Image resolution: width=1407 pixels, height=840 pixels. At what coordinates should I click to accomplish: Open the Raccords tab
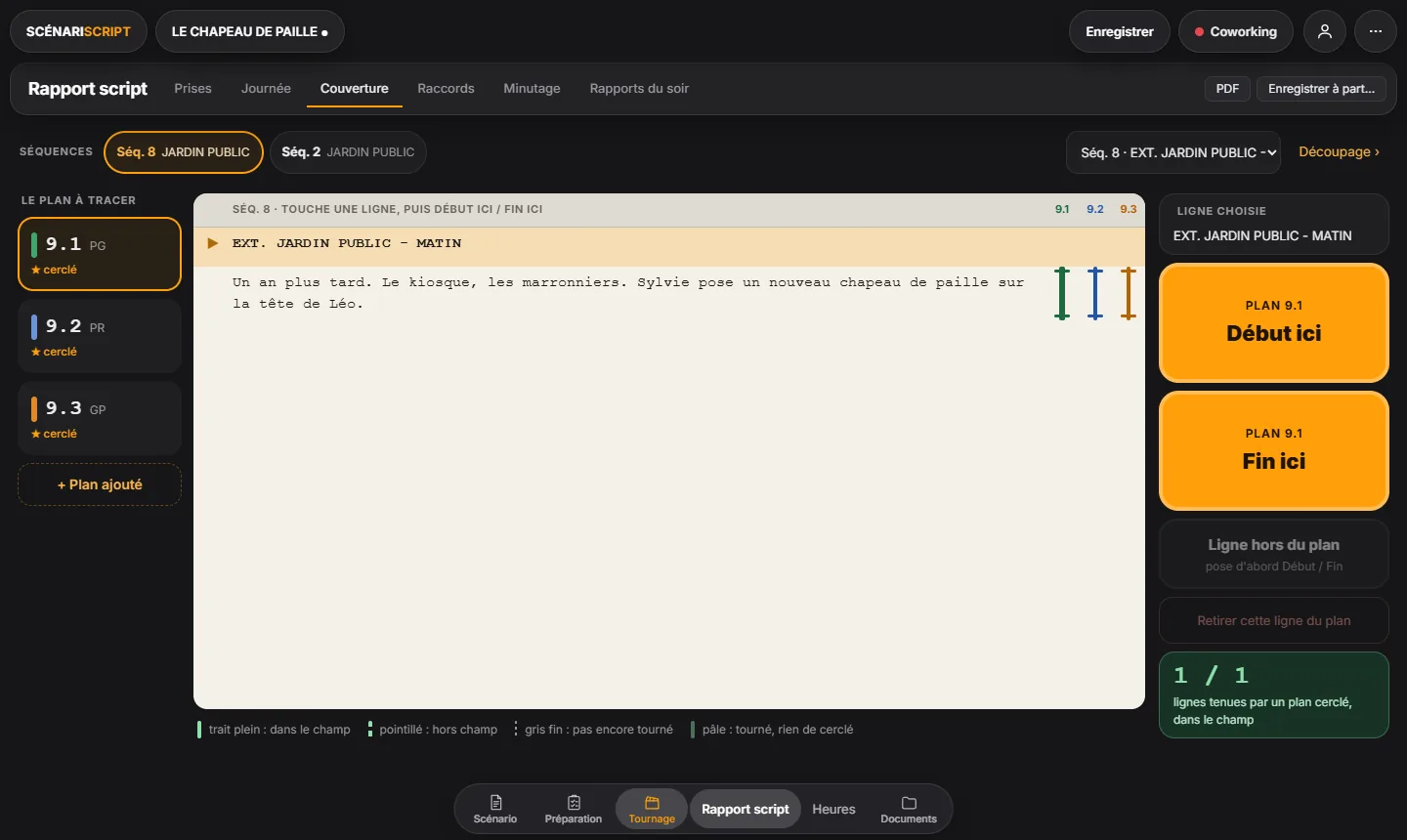[446, 89]
